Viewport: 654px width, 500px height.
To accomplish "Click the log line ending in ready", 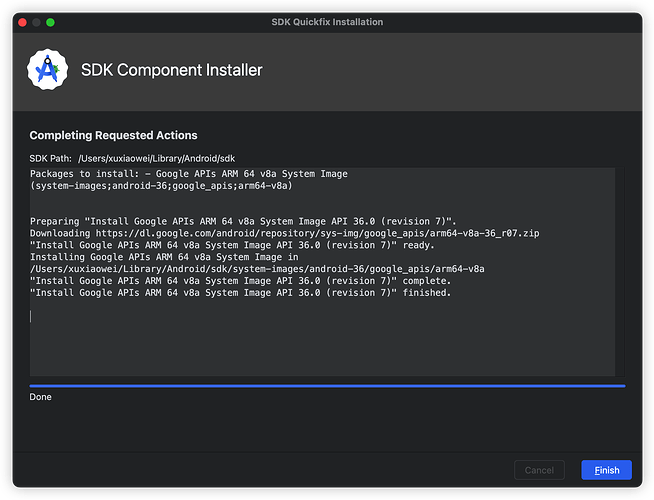I will (232, 245).
